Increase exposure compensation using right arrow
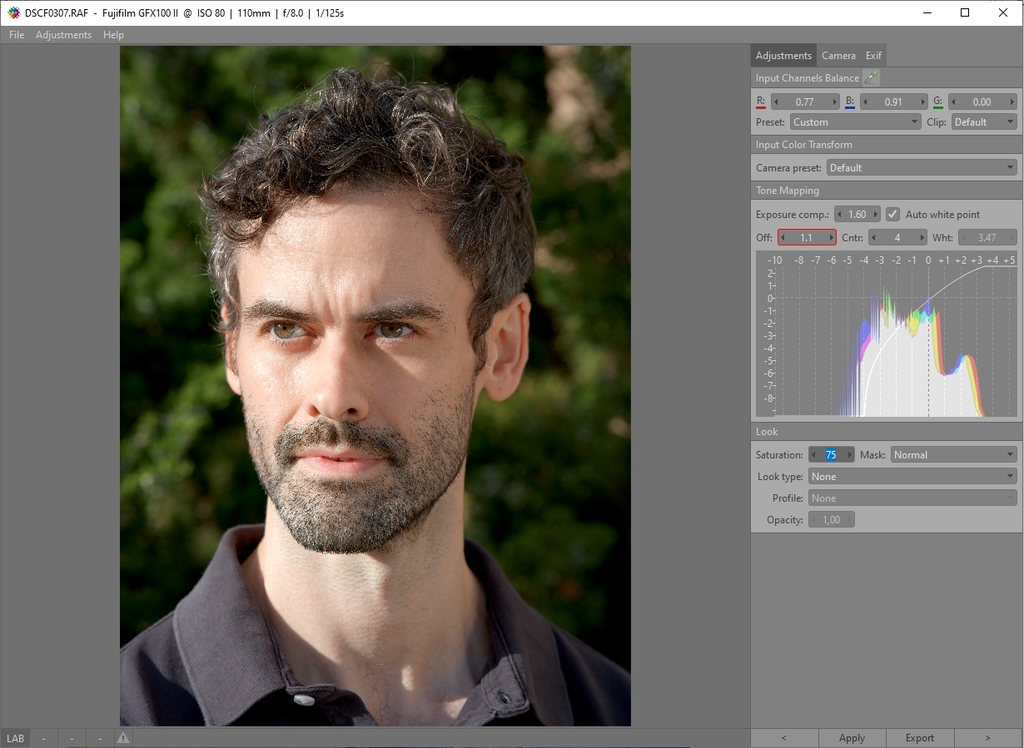 click(876, 214)
